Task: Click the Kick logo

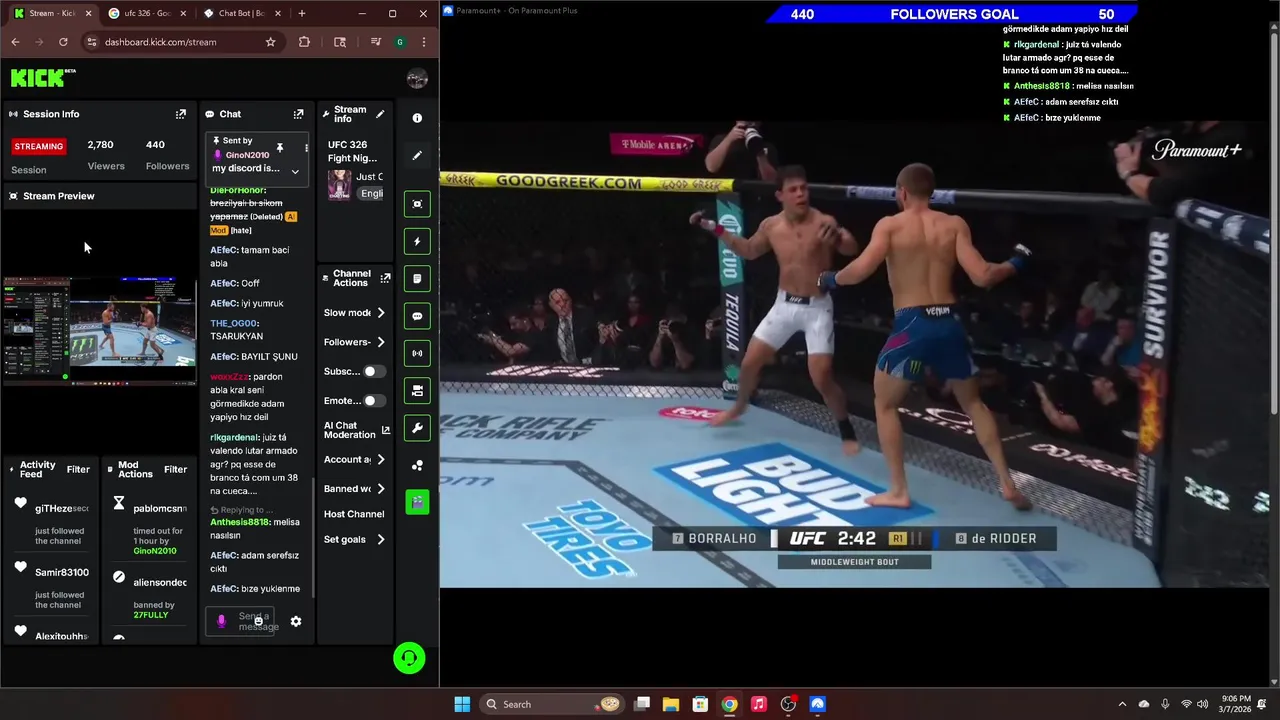Action: tap(43, 77)
